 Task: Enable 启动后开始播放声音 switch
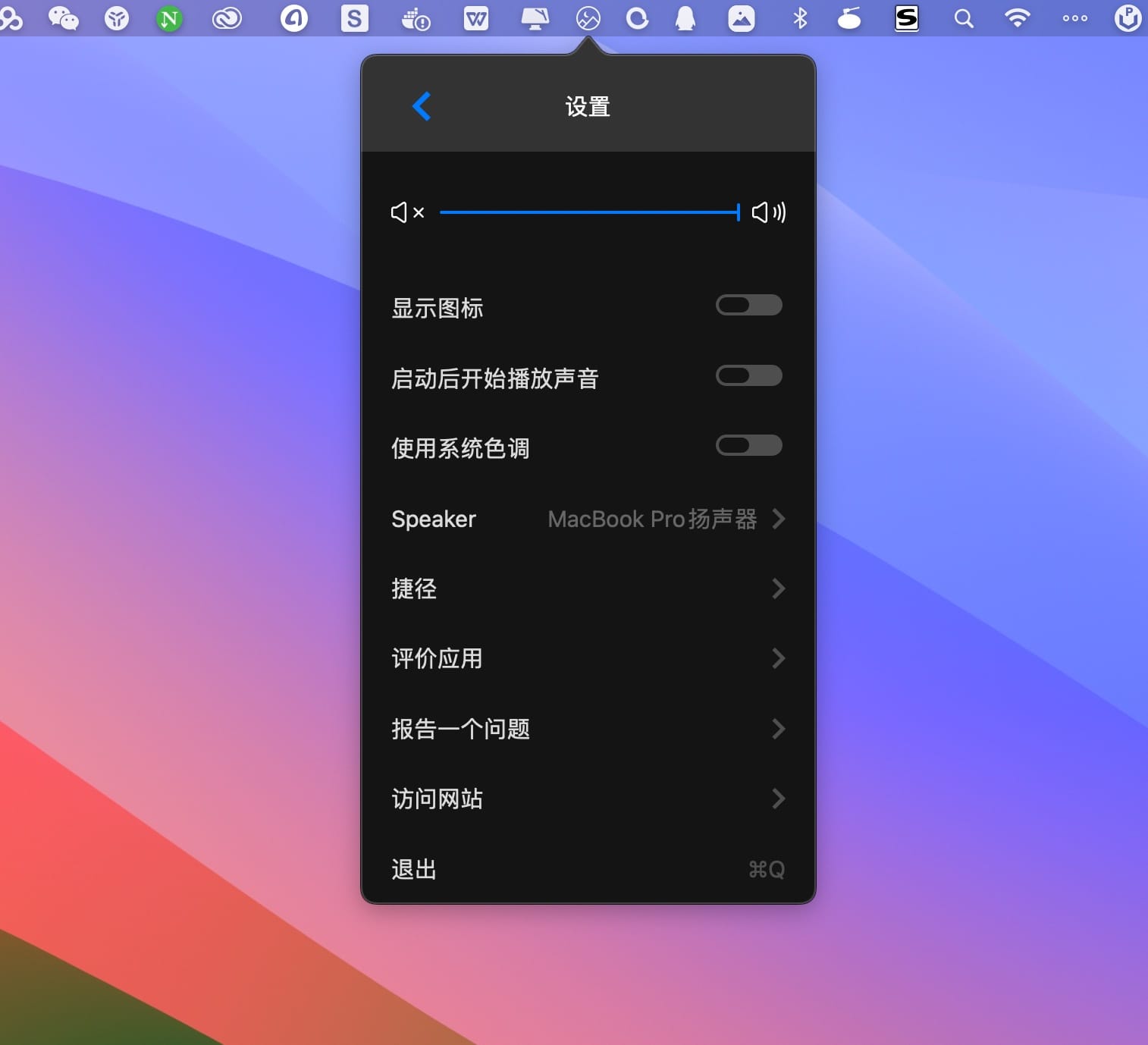[x=748, y=375]
